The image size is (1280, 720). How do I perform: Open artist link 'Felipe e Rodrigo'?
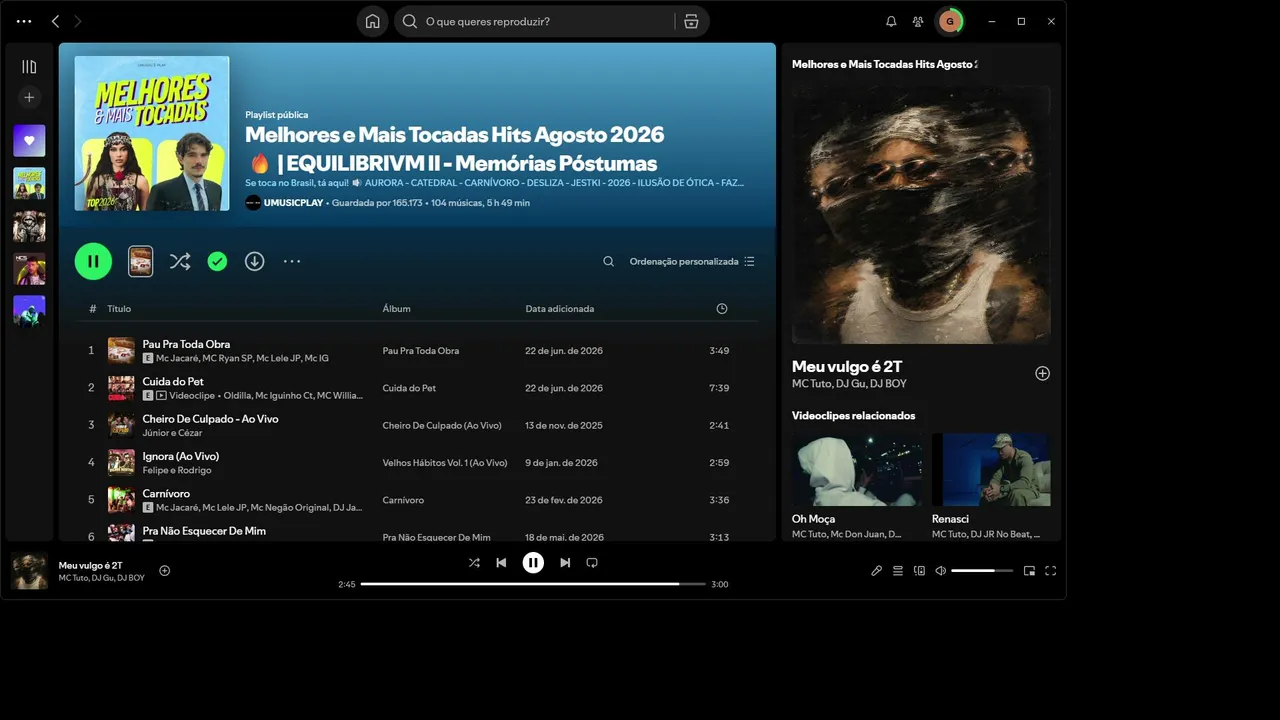177,470
